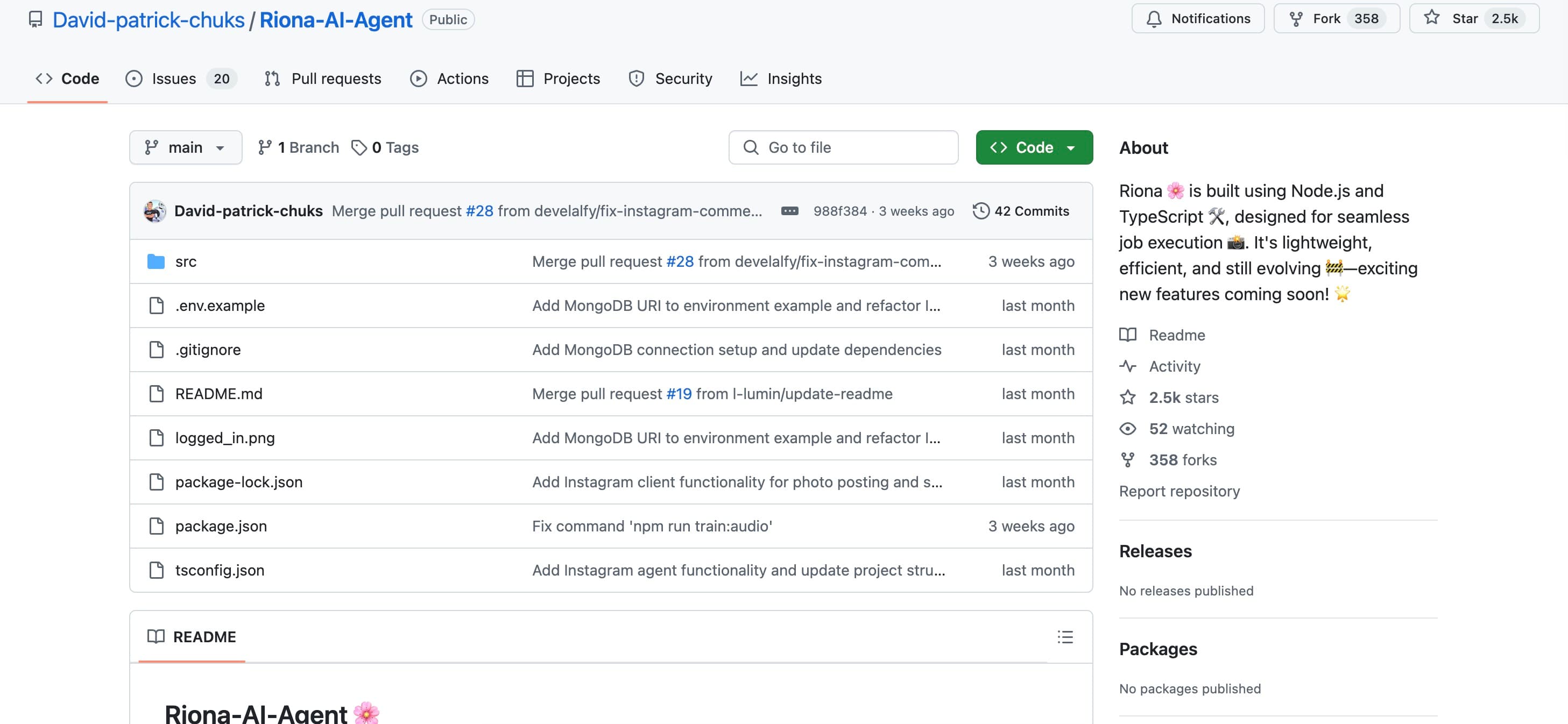Click the Report repository link

[x=1179, y=491]
